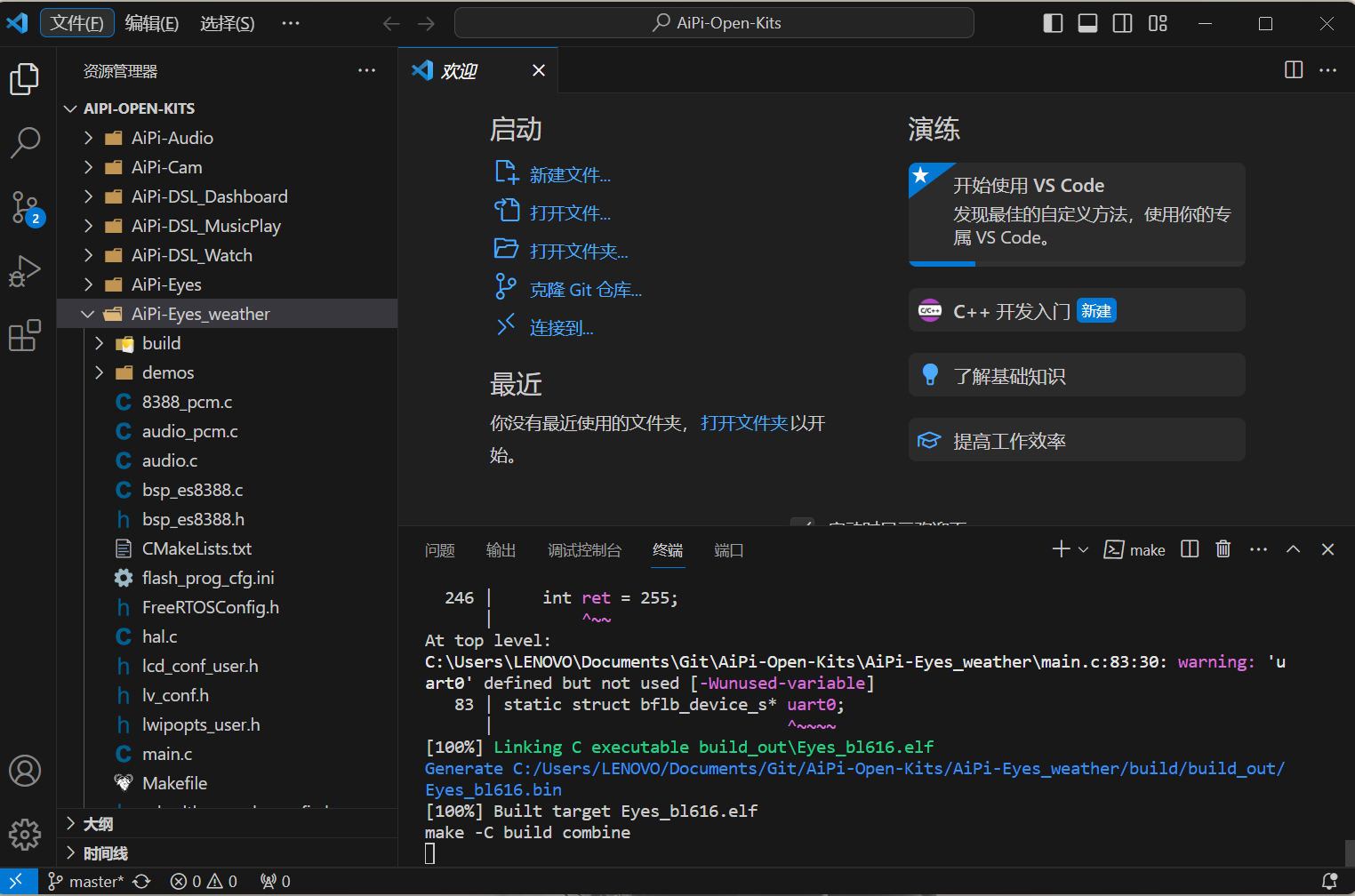Add a new terminal with plus icon
This screenshot has height=896, width=1355.
pyautogui.click(x=1061, y=549)
